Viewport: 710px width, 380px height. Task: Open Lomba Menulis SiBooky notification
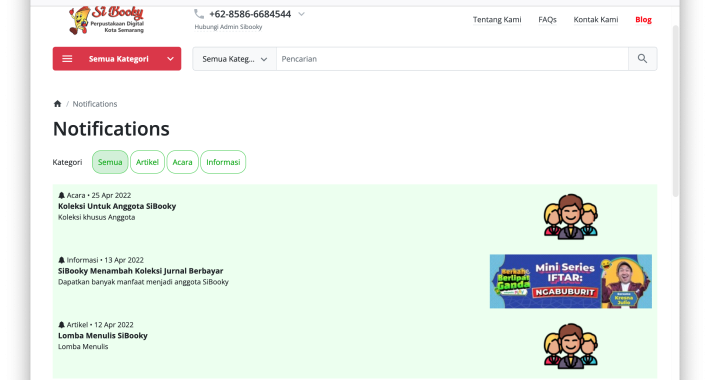[x=103, y=336]
